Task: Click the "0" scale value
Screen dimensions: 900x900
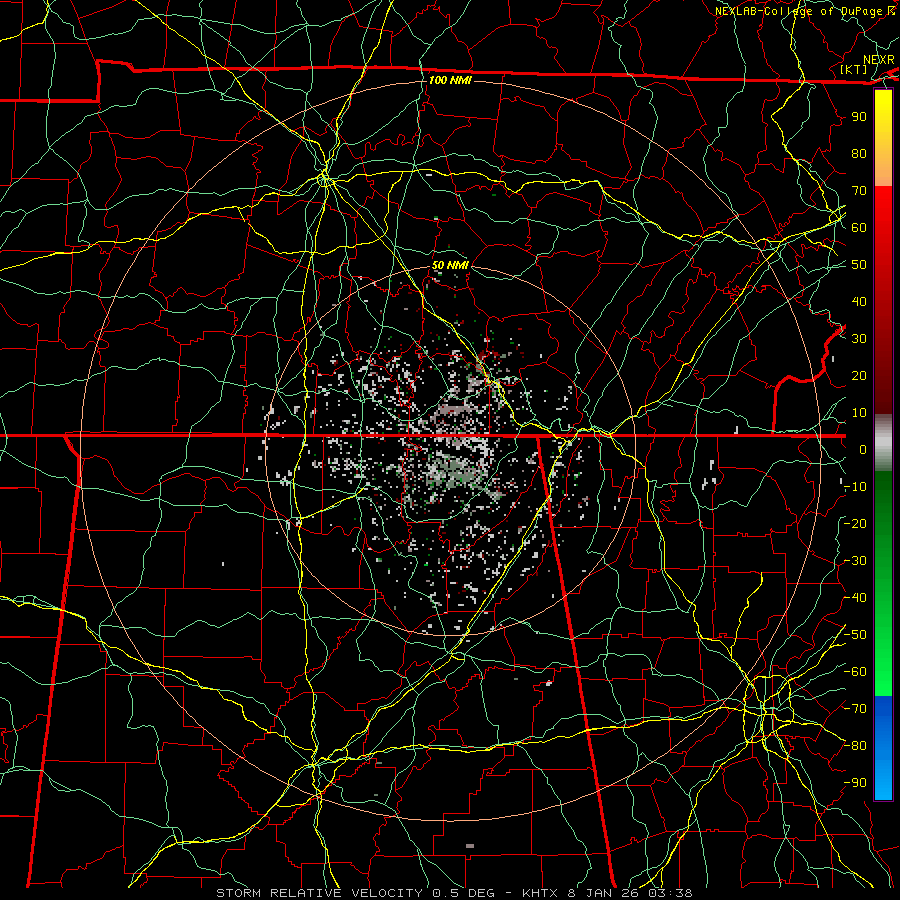Action: click(x=863, y=449)
